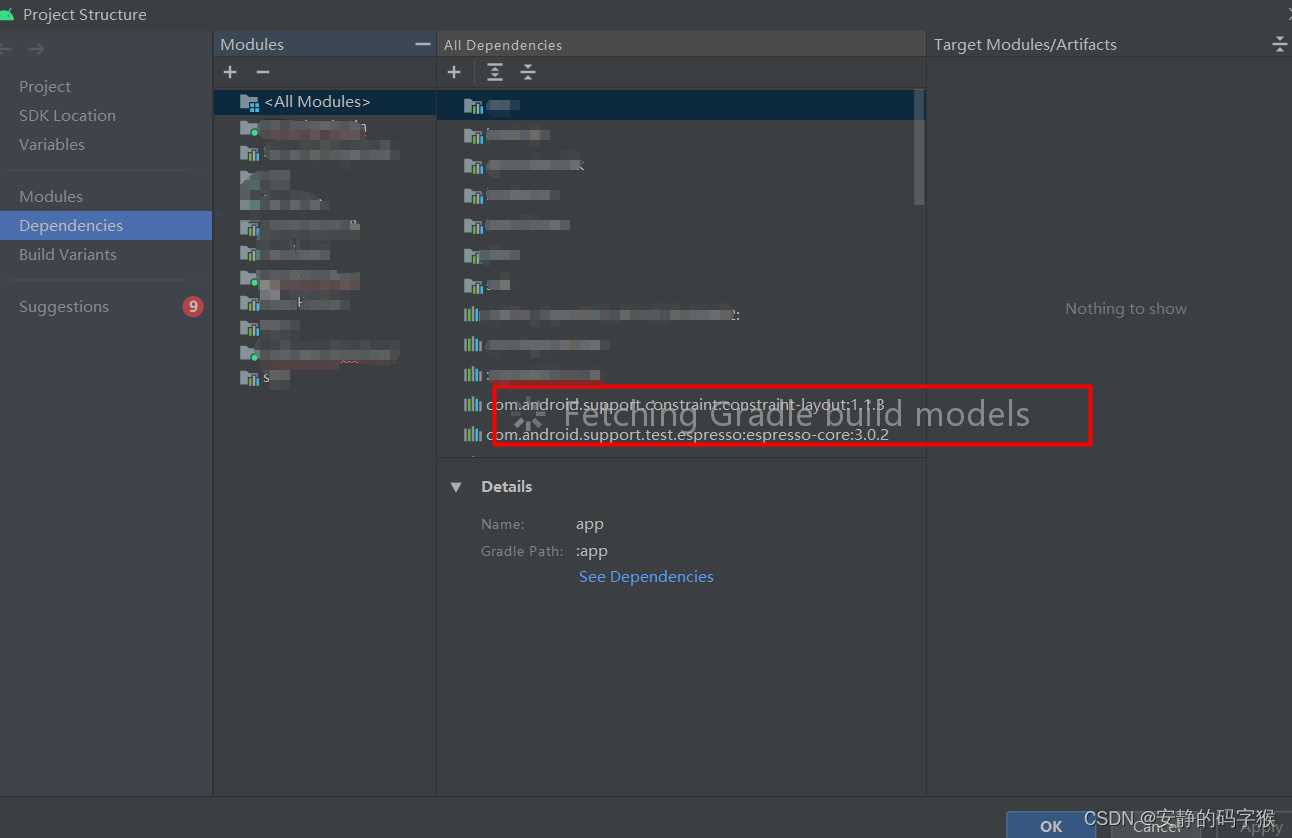
Task: Collapse Target Modules/Artifacts panel icon
Action: [1279, 44]
